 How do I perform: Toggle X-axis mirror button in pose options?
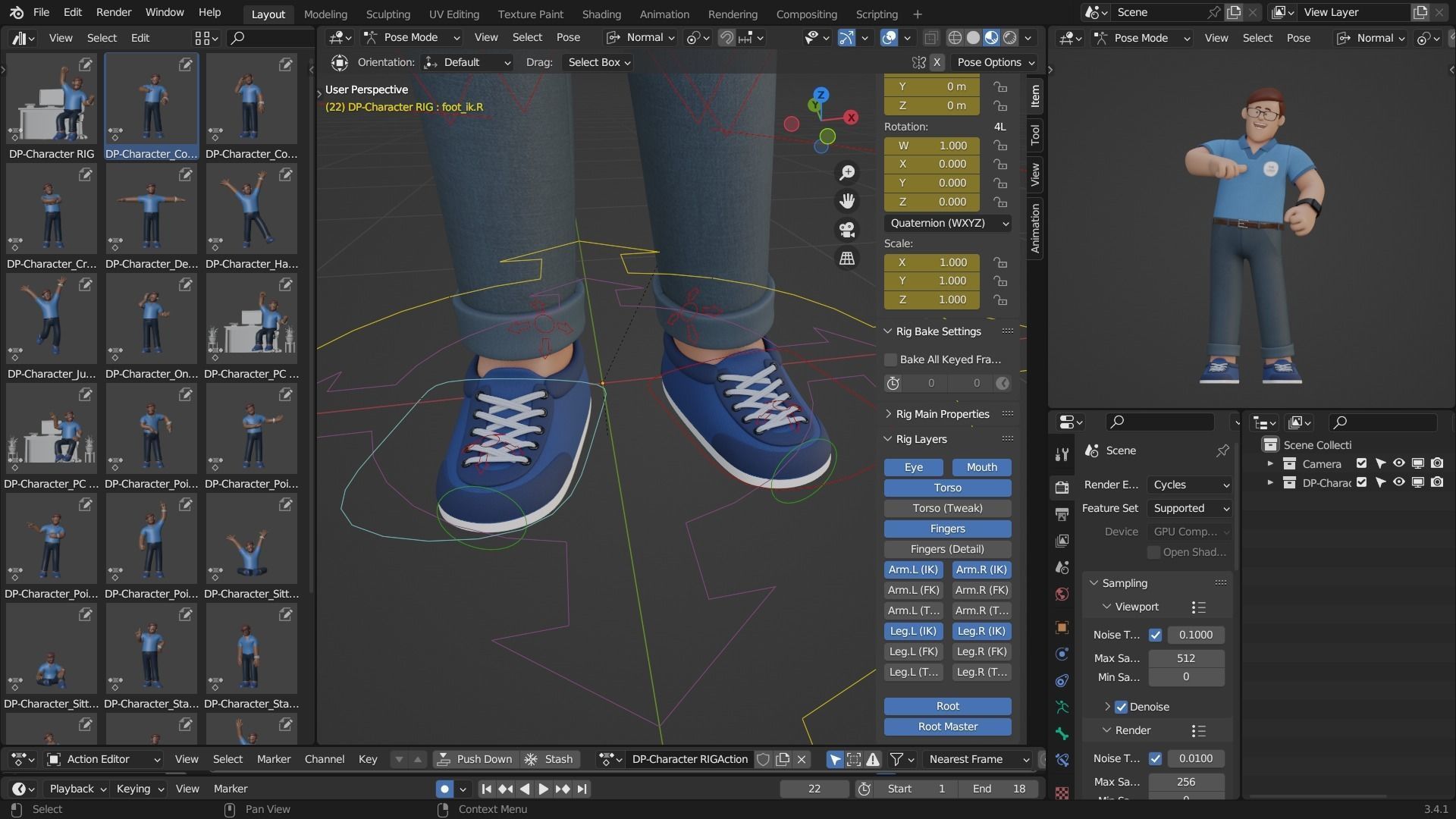(937, 62)
